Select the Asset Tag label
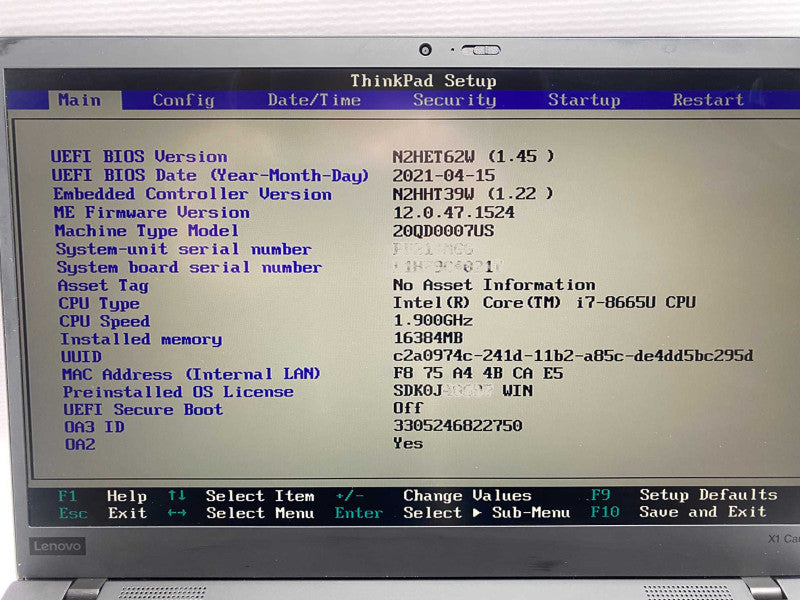Screen dimensions: 800x600 103,286
